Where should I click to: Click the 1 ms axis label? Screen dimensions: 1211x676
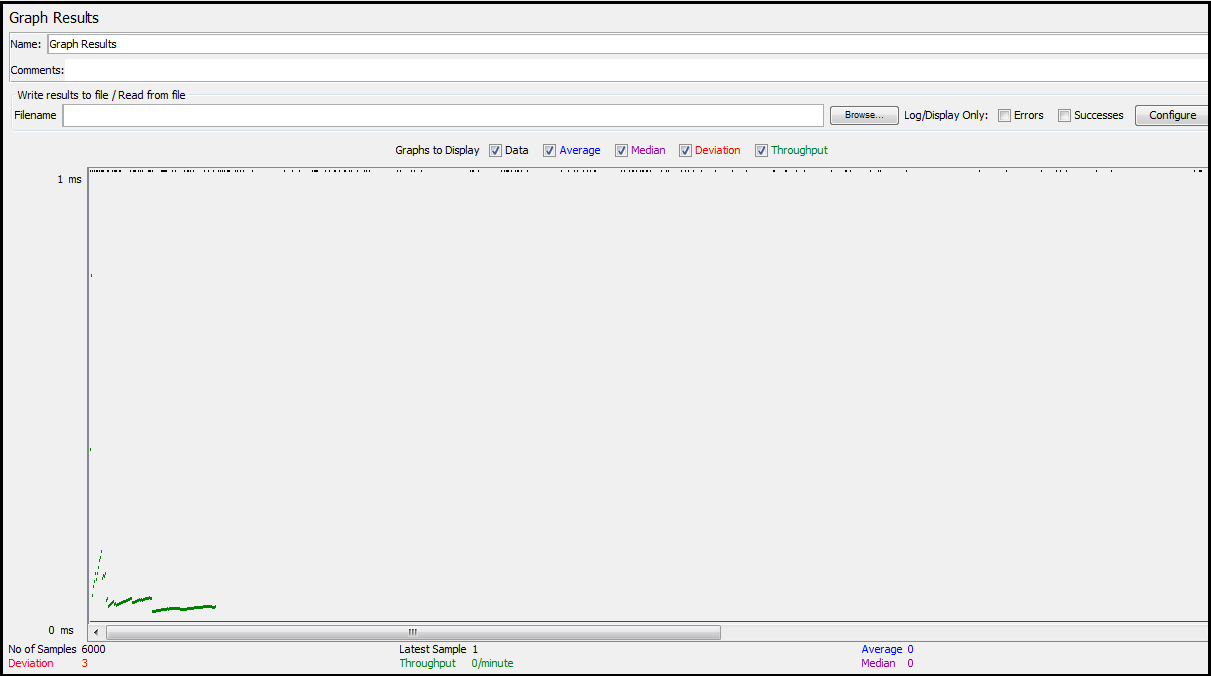(x=69, y=179)
